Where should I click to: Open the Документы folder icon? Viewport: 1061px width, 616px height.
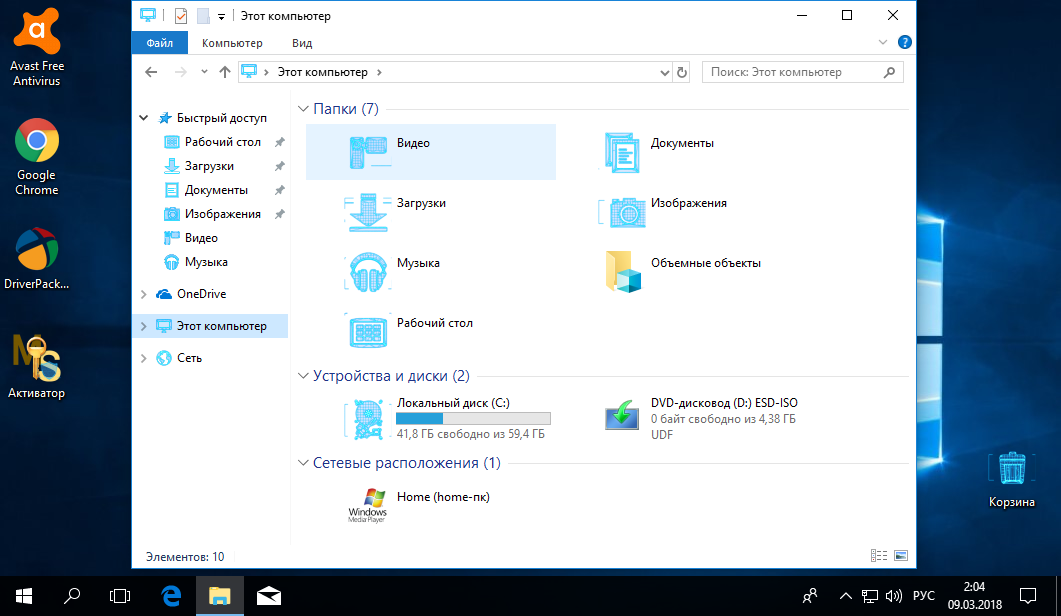pos(623,152)
